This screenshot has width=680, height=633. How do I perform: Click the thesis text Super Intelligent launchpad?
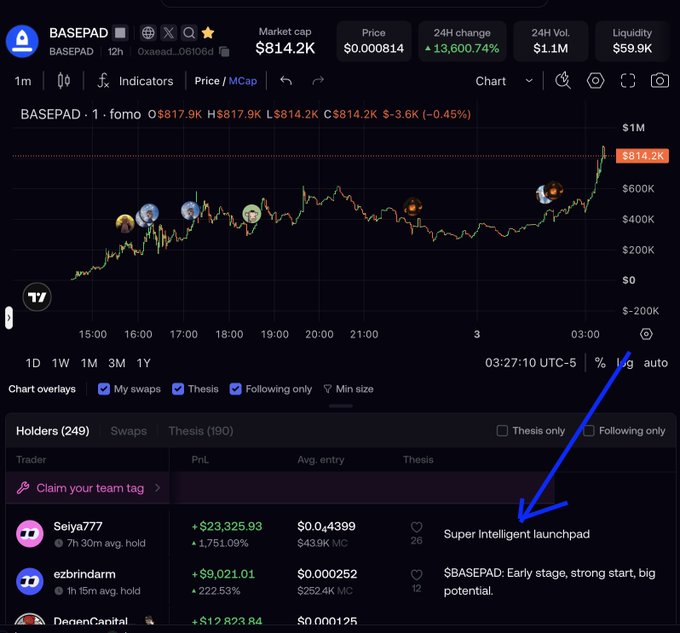(x=517, y=534)
